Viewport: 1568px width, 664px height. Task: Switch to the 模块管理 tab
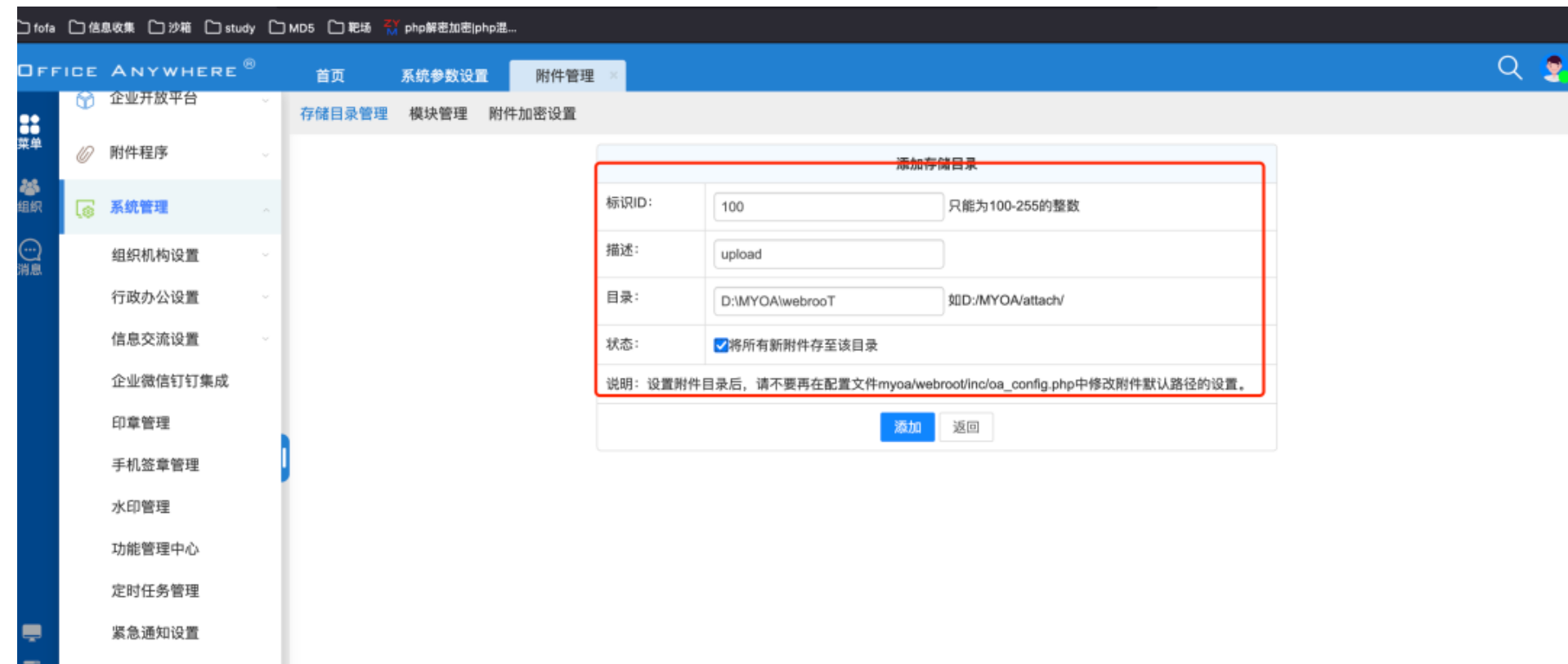pos(438,114)
